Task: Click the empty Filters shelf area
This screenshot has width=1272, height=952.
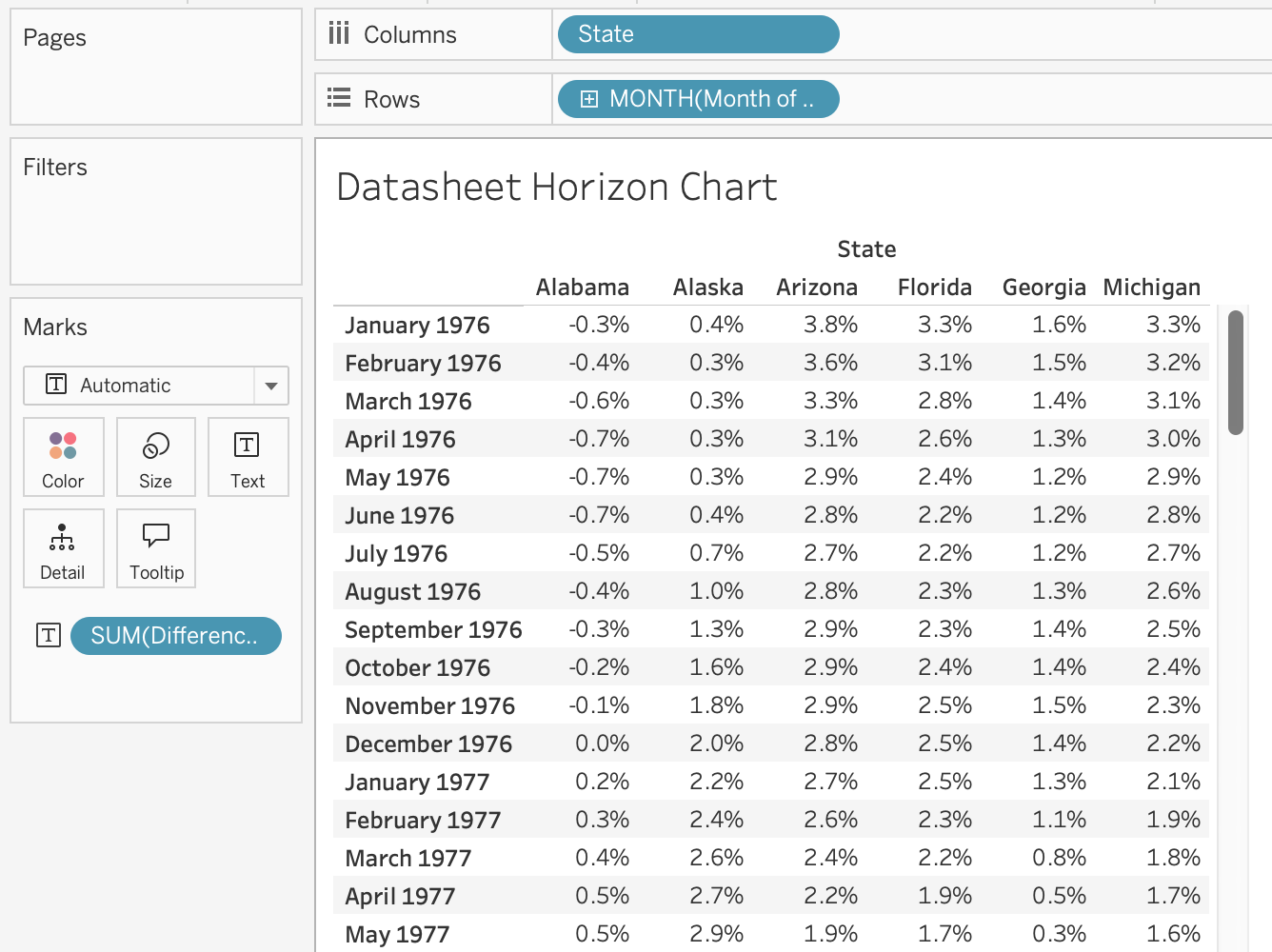Action: pos(156,228)
